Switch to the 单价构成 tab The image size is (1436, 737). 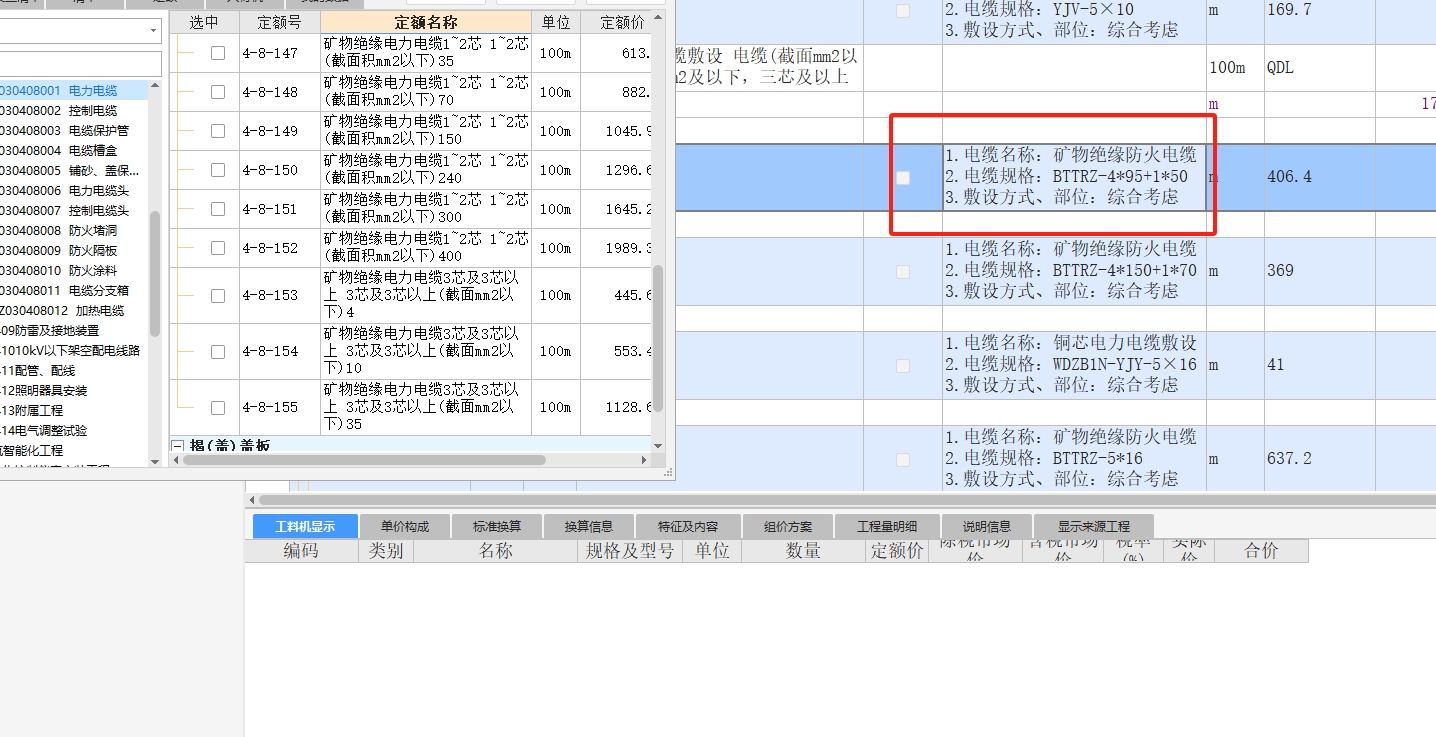[x=405, y=526]
